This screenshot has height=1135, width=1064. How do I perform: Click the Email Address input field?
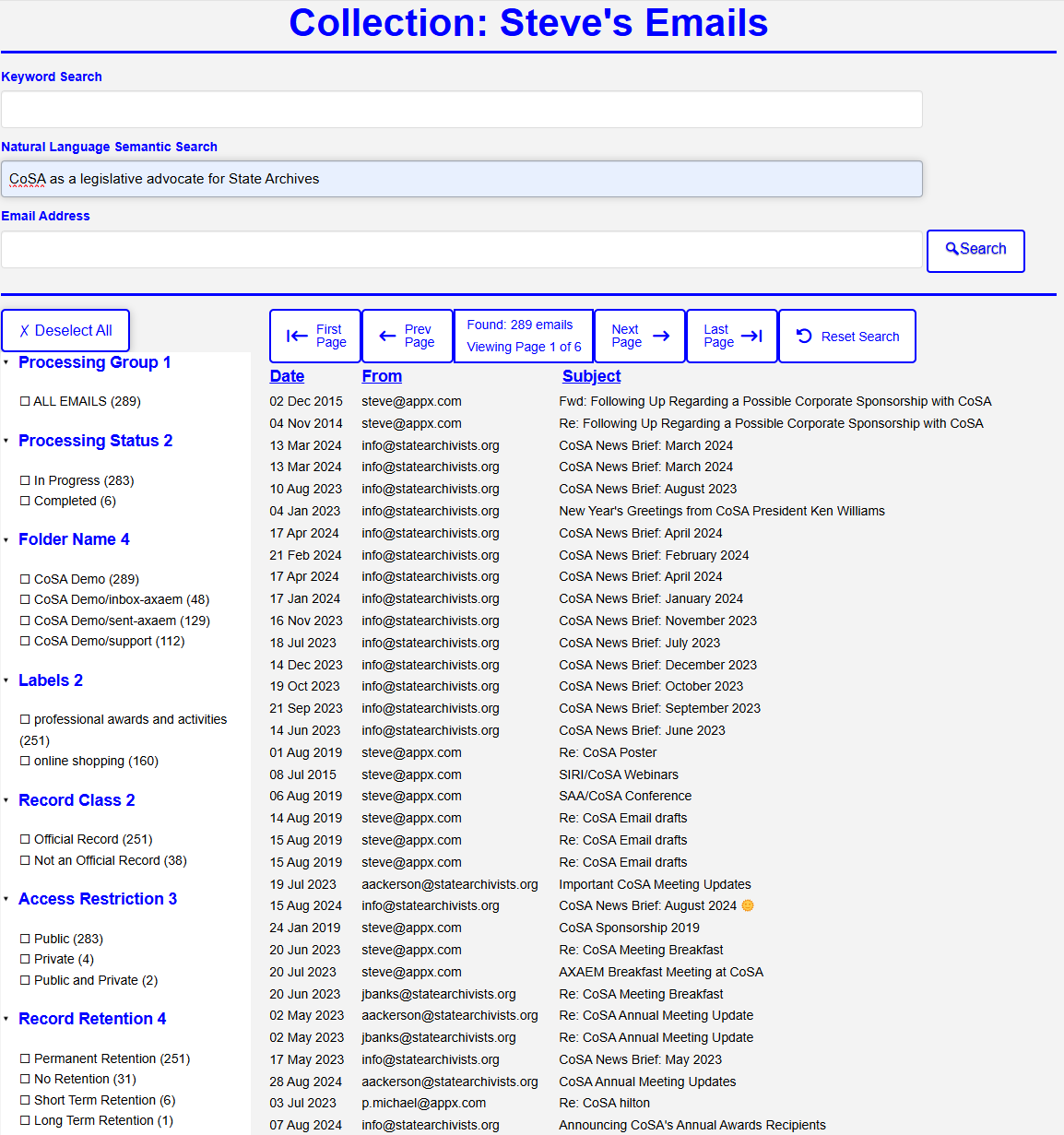click(462, 250)
